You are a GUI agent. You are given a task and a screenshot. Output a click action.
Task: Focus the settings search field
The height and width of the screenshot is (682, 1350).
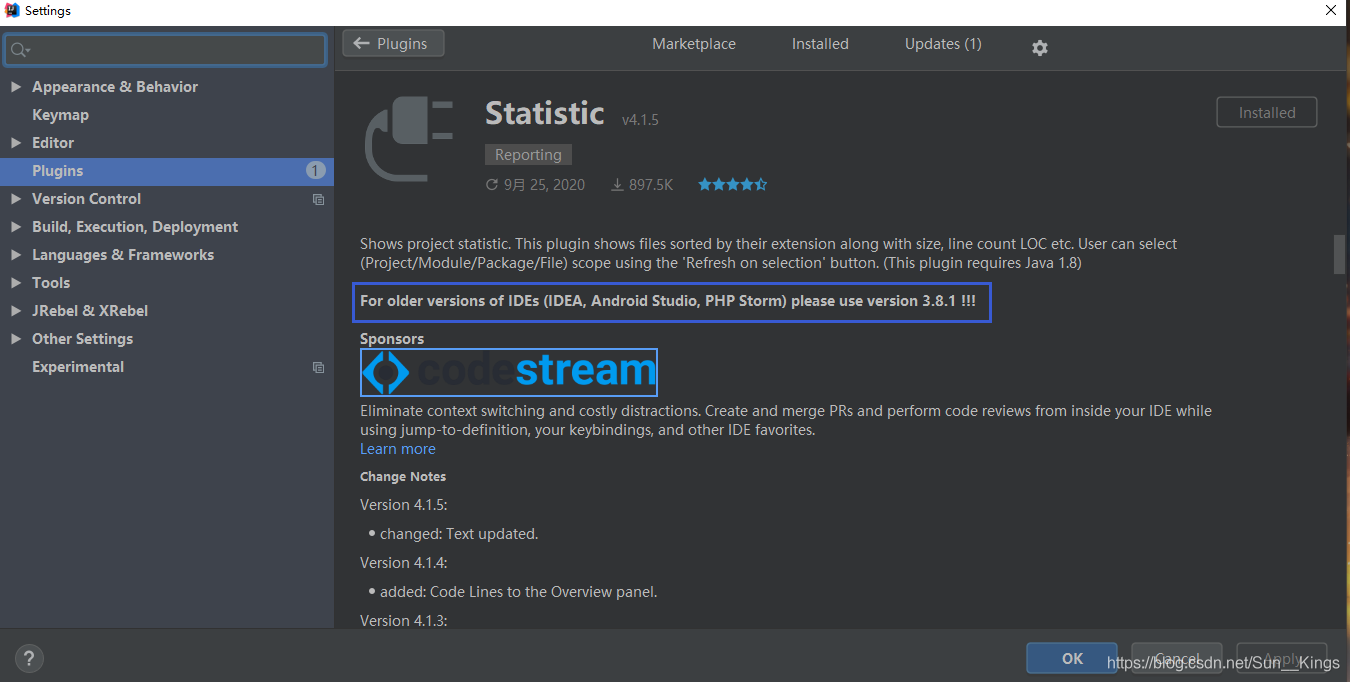pos(175,50)
